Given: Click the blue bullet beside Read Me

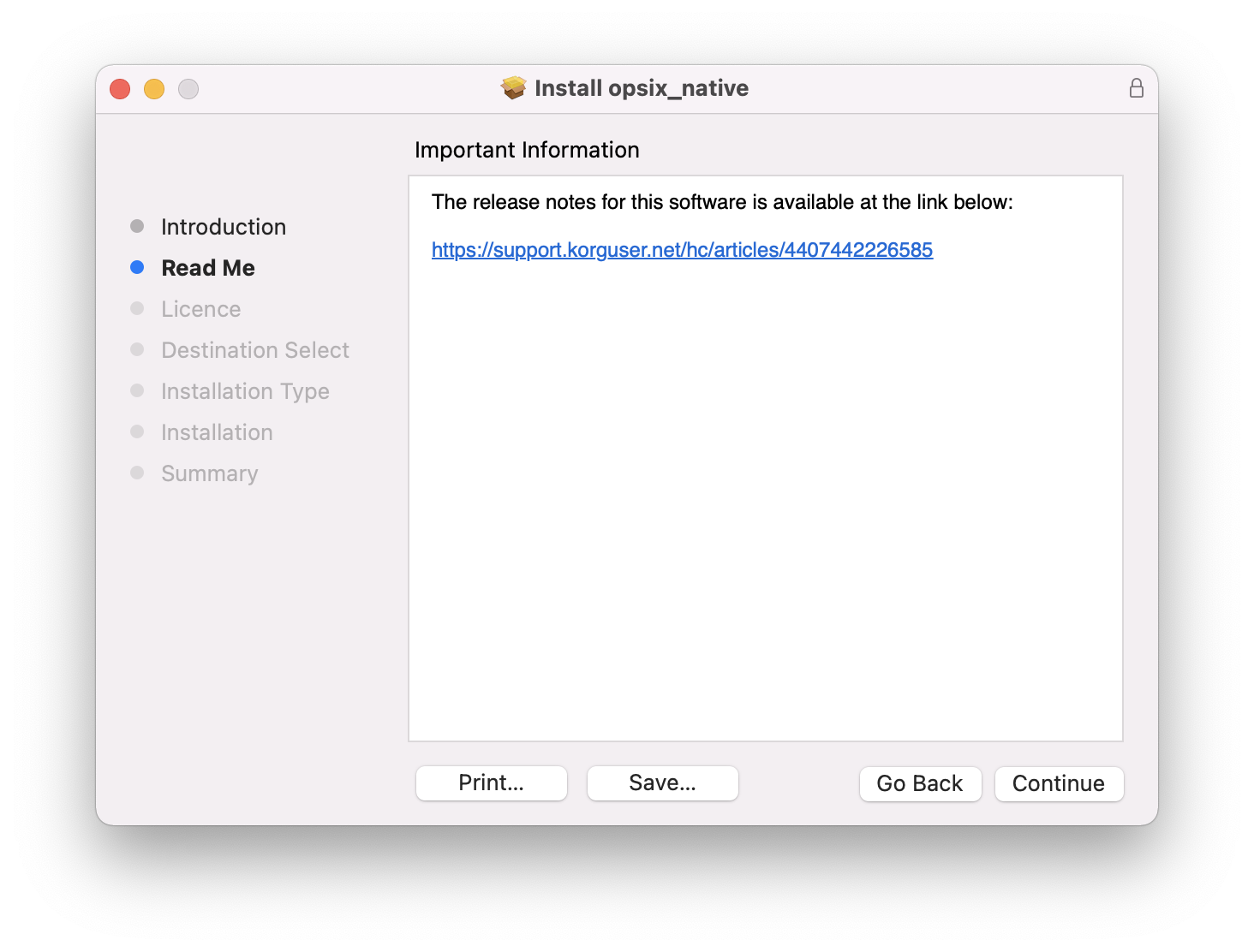Looking at the screenshot, I should pos(137,267).
